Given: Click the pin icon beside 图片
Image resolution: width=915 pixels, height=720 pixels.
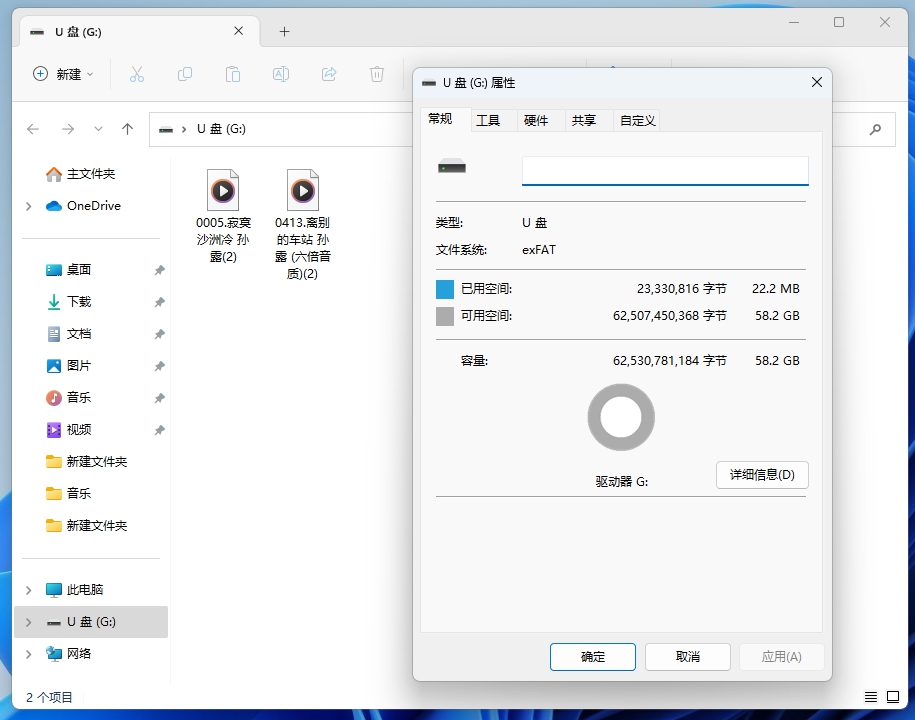Looking at the screenshot, I should [x=159, y=366].
